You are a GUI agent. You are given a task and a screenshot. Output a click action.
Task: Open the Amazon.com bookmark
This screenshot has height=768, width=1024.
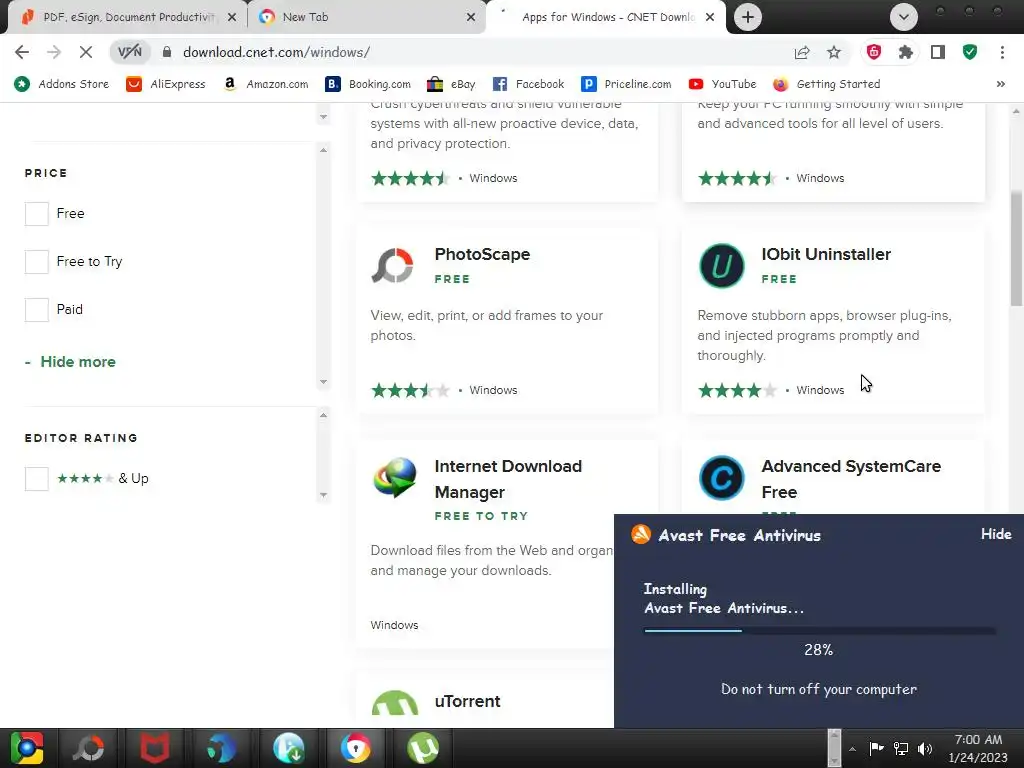[x=265, y=84]
